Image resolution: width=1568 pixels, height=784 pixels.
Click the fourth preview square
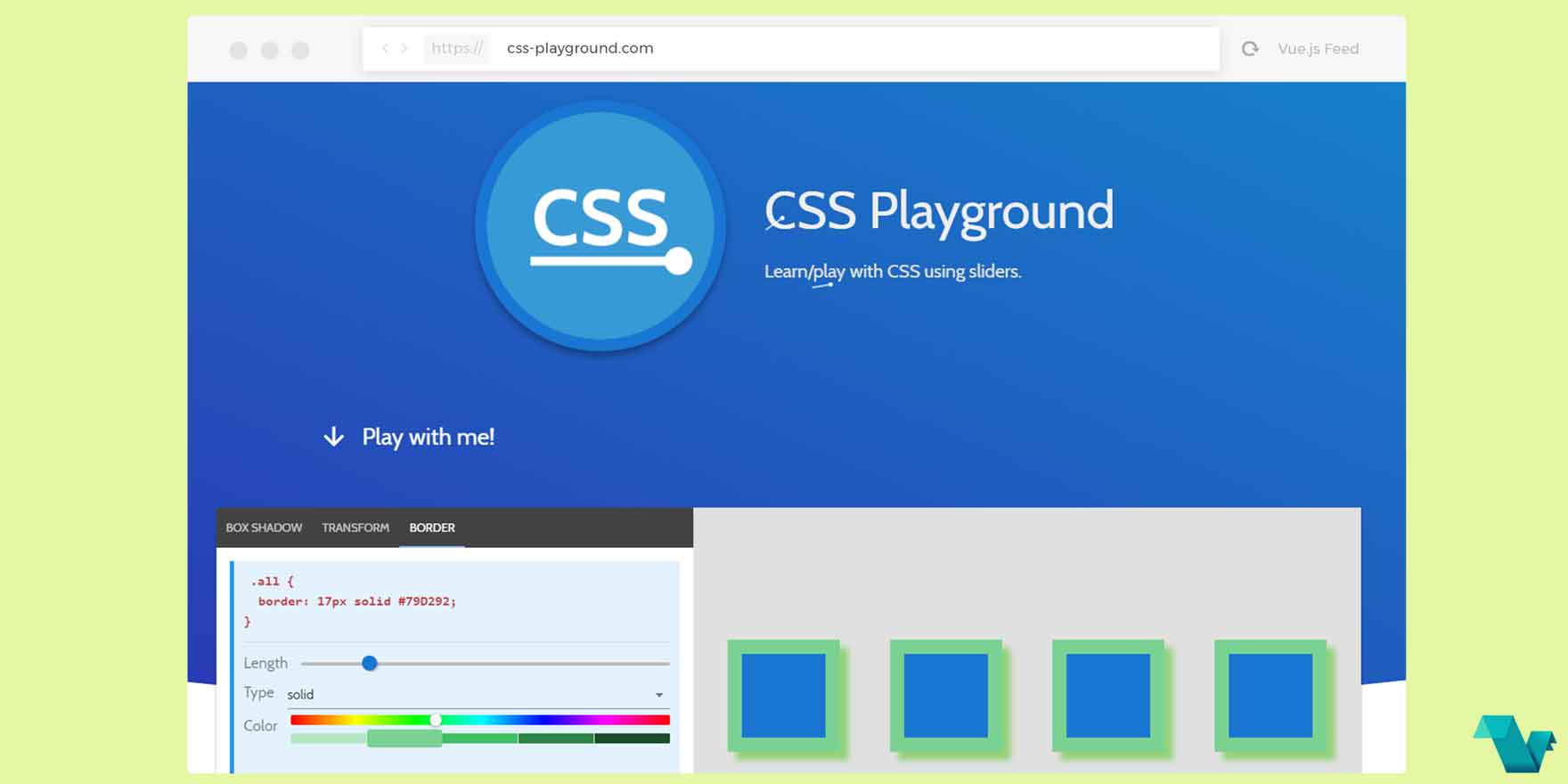click(1270, 696)
